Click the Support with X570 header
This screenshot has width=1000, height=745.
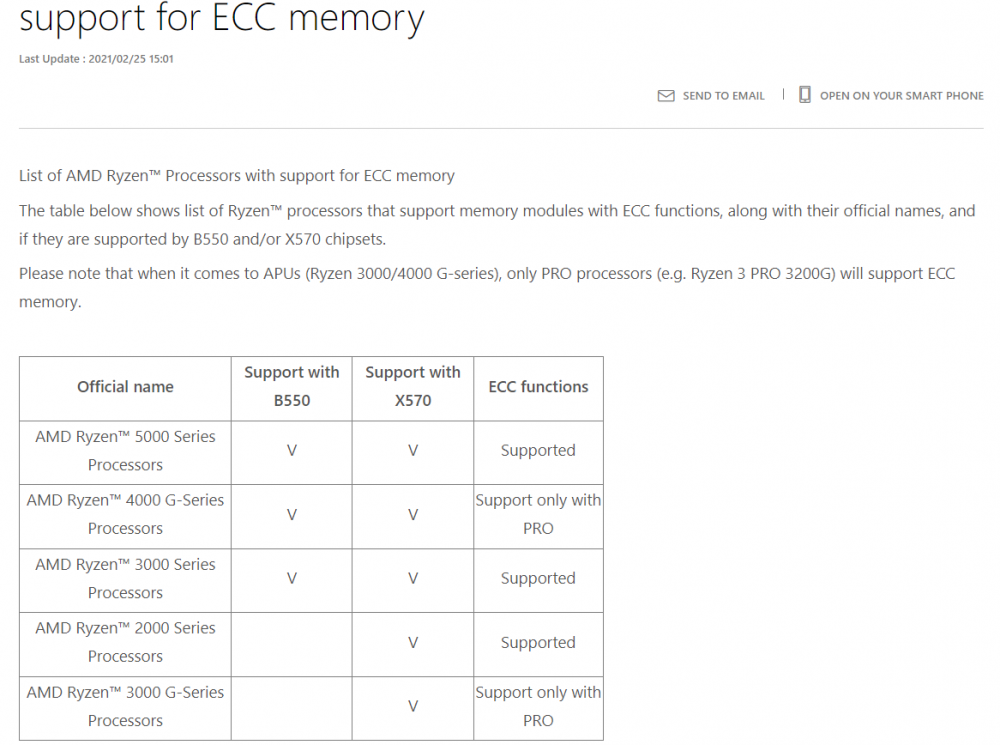413,387
